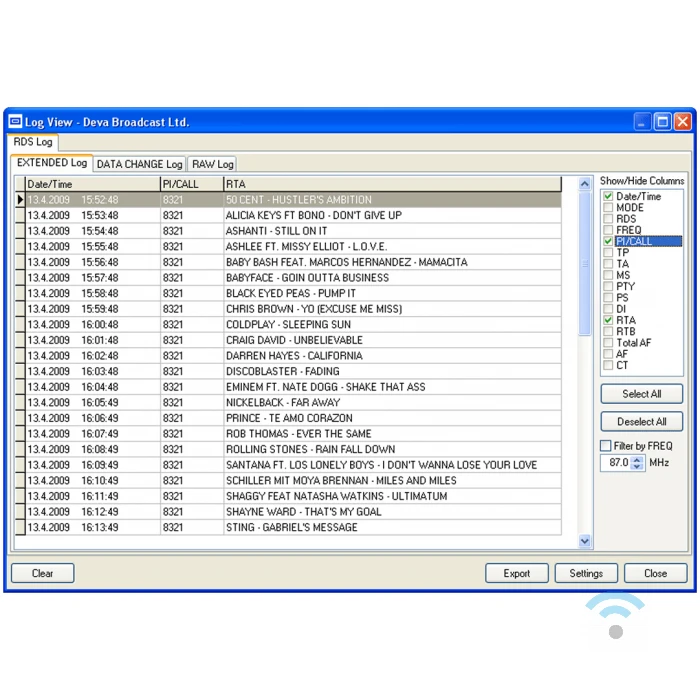Check the RDS column checkbox
700x700 pixels.
pyautogui.click(x=608, y=219)
